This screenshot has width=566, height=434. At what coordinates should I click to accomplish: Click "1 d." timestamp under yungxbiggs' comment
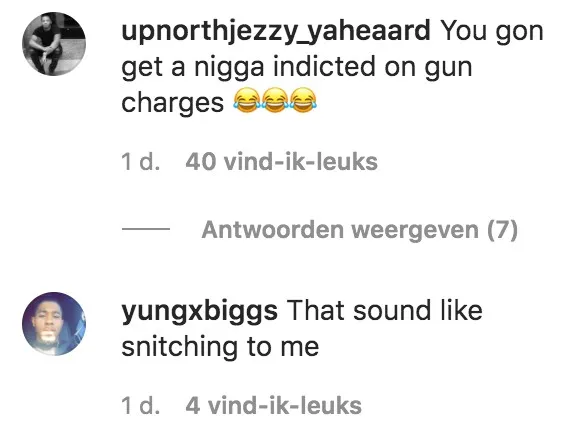point(140,405)
